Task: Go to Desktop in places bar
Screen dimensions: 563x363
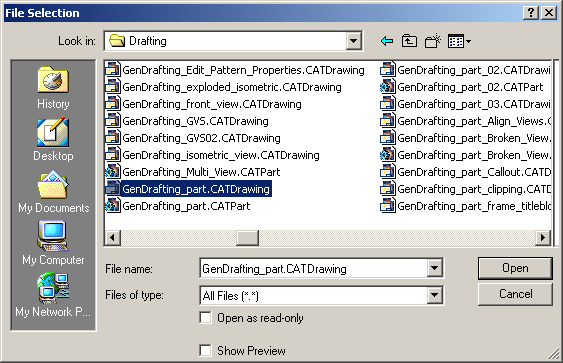Action: 53,140
